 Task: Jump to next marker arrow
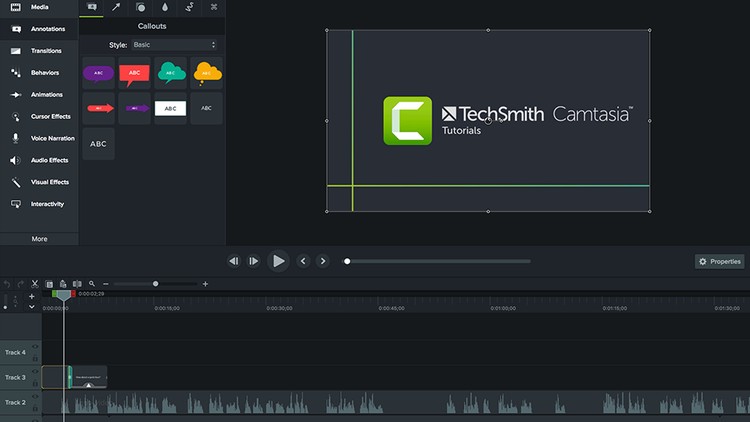tap(323, 261)
